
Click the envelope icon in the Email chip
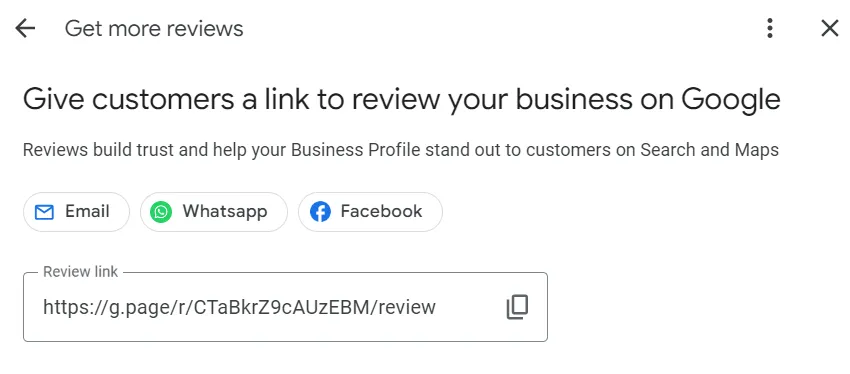(44, 212)
